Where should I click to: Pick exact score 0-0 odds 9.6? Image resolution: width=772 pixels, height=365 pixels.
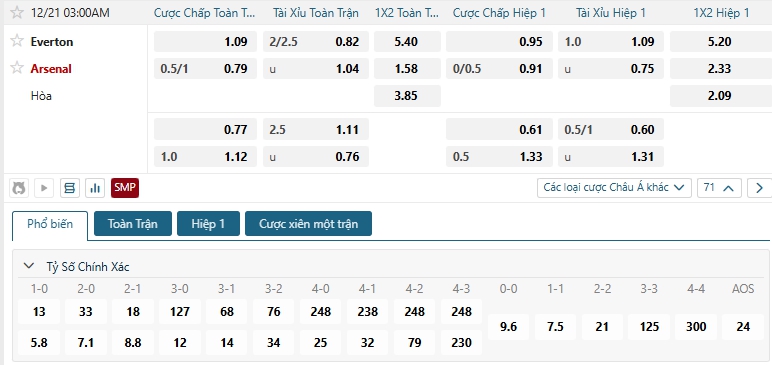tap(508, 327)
